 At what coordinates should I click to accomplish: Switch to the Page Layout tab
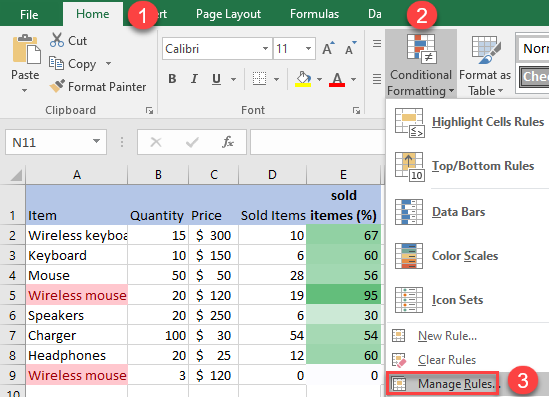pos(228,14)
